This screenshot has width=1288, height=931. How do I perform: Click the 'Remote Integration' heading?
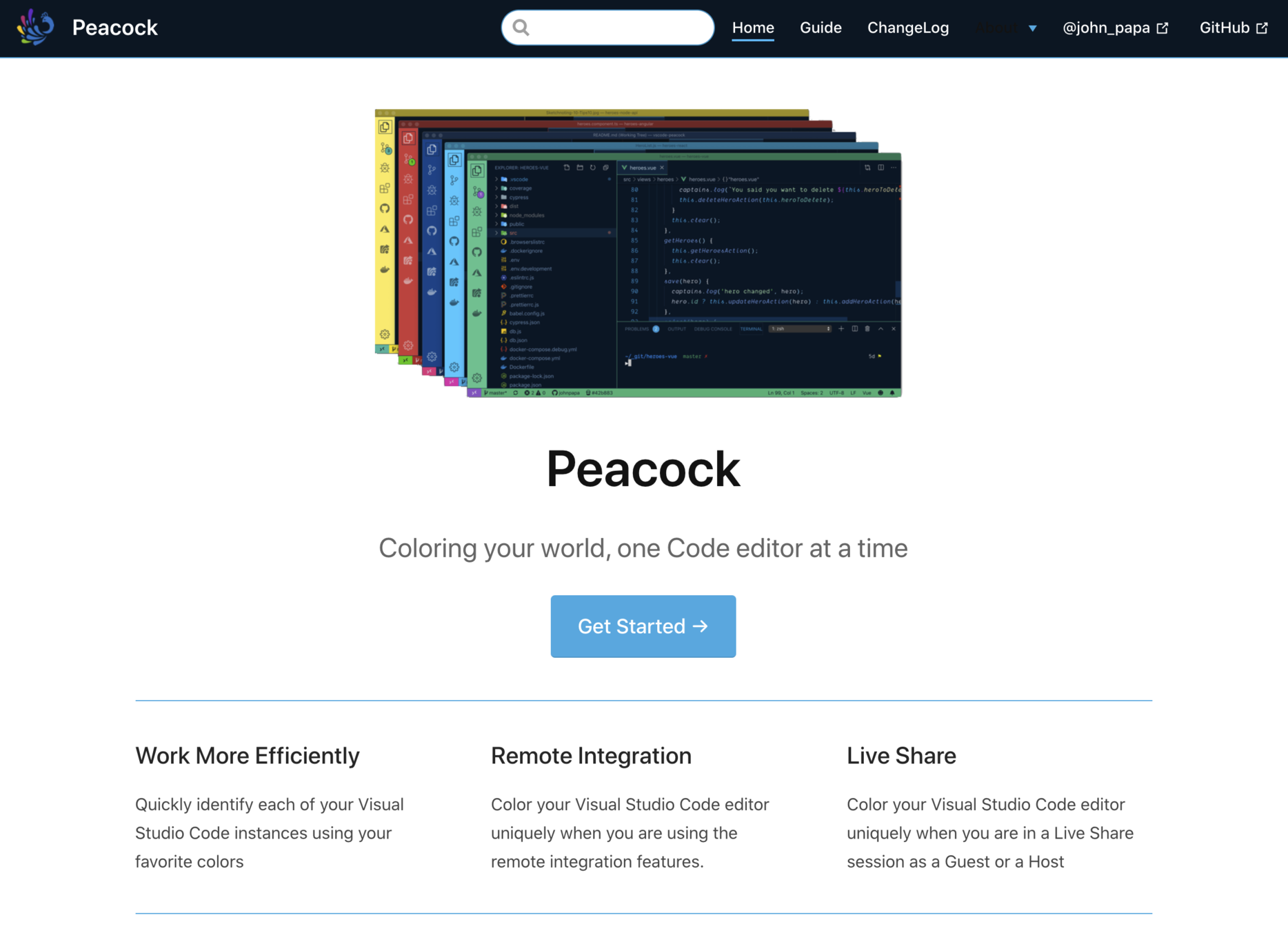tap(591, 756)
